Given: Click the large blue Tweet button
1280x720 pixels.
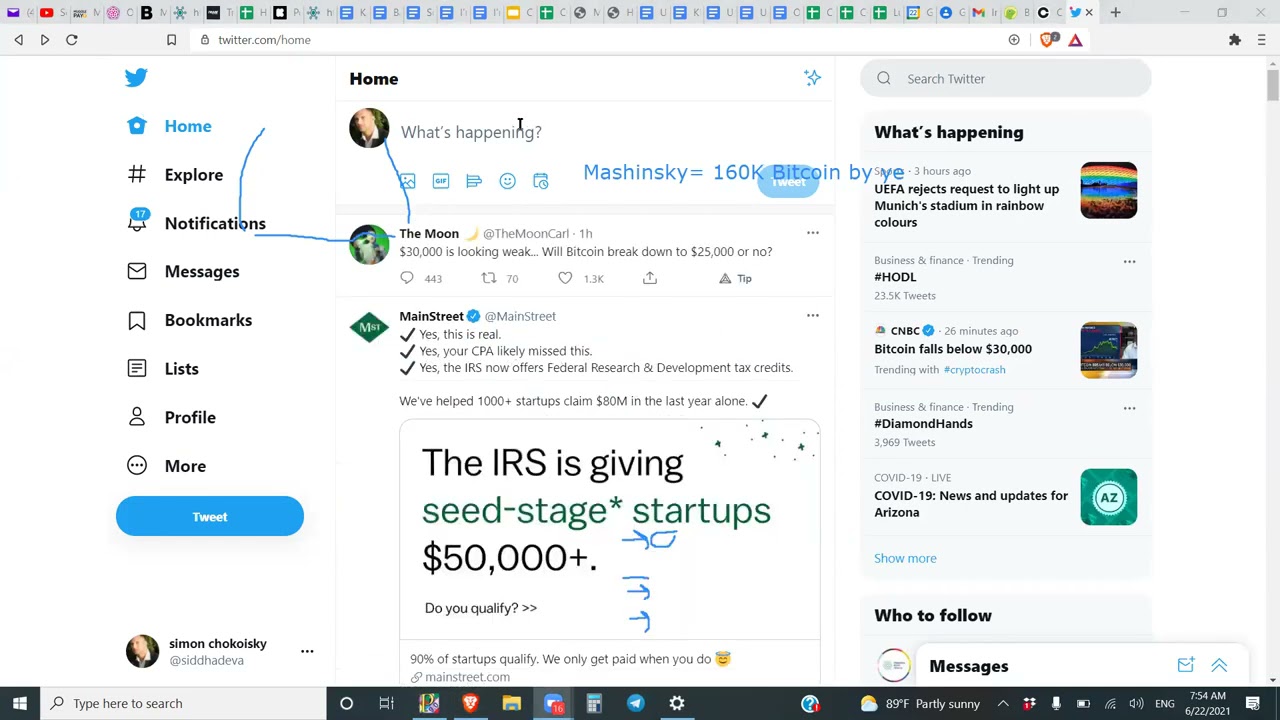Looking at the screenshot, I should click(209, 516).
